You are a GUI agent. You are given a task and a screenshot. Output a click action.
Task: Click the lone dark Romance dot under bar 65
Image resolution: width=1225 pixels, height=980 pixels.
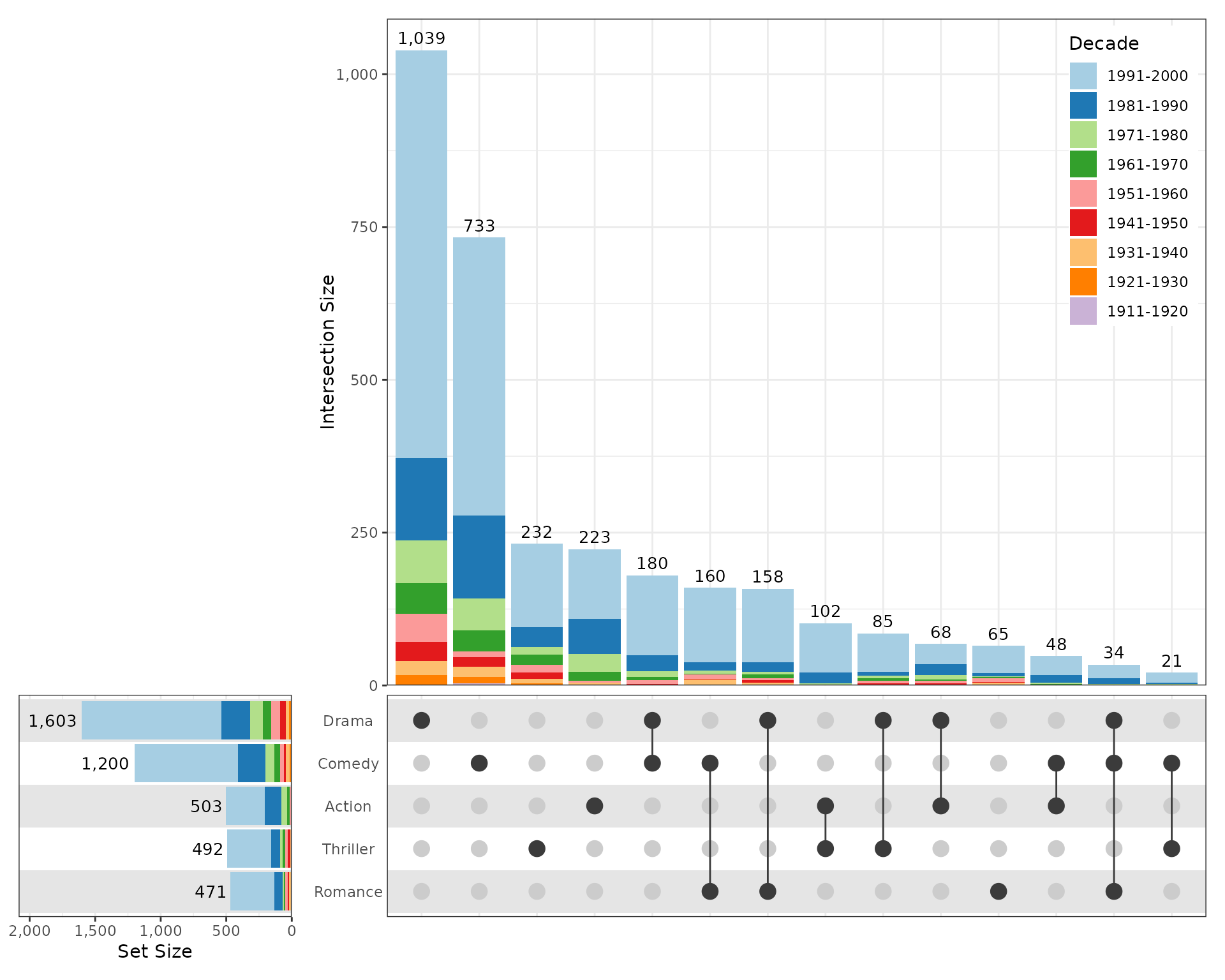[999, 891]
